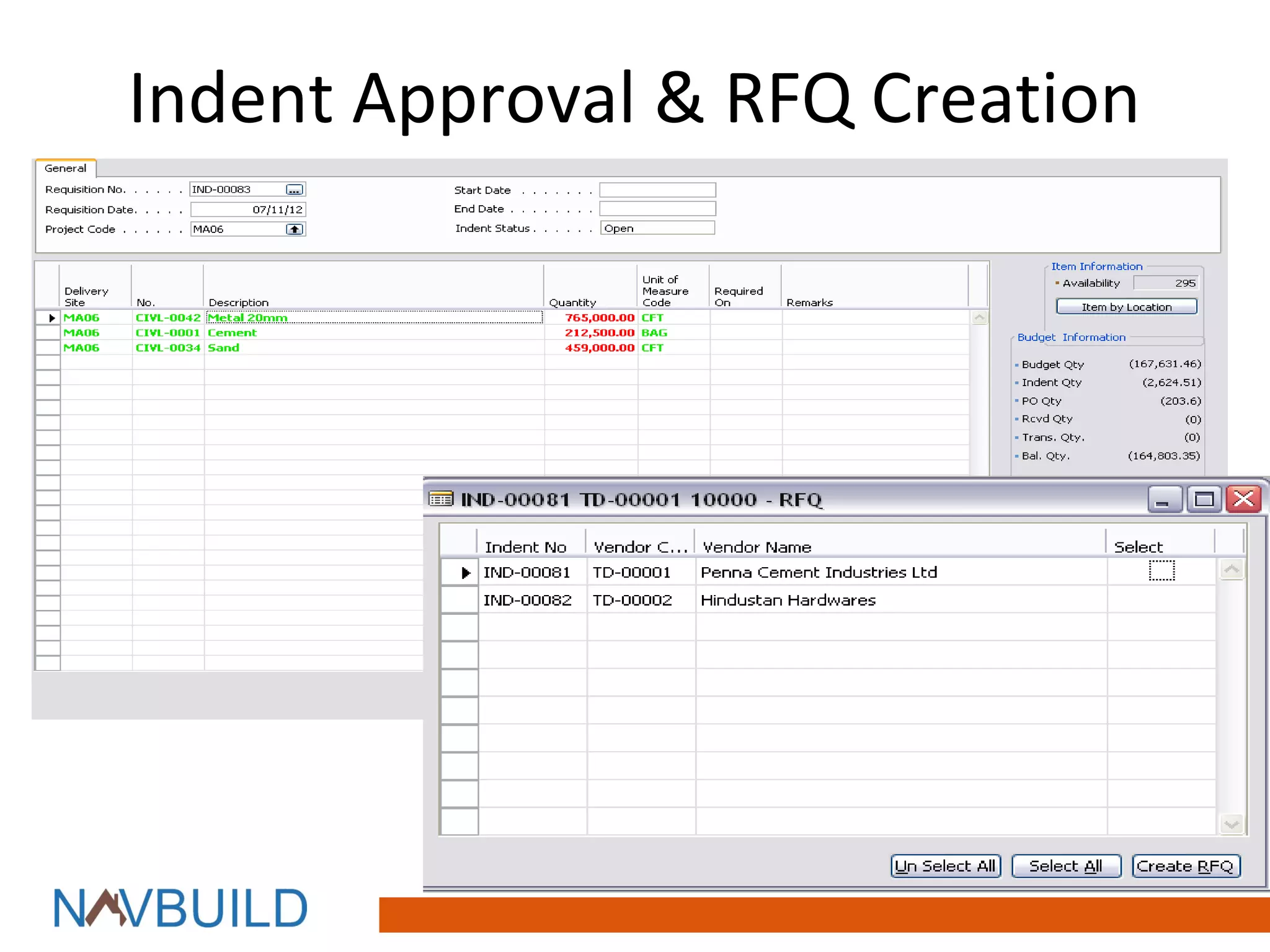The image size is (1270, 952).
Task: Click the Item by Location button
Action: 1126,307
